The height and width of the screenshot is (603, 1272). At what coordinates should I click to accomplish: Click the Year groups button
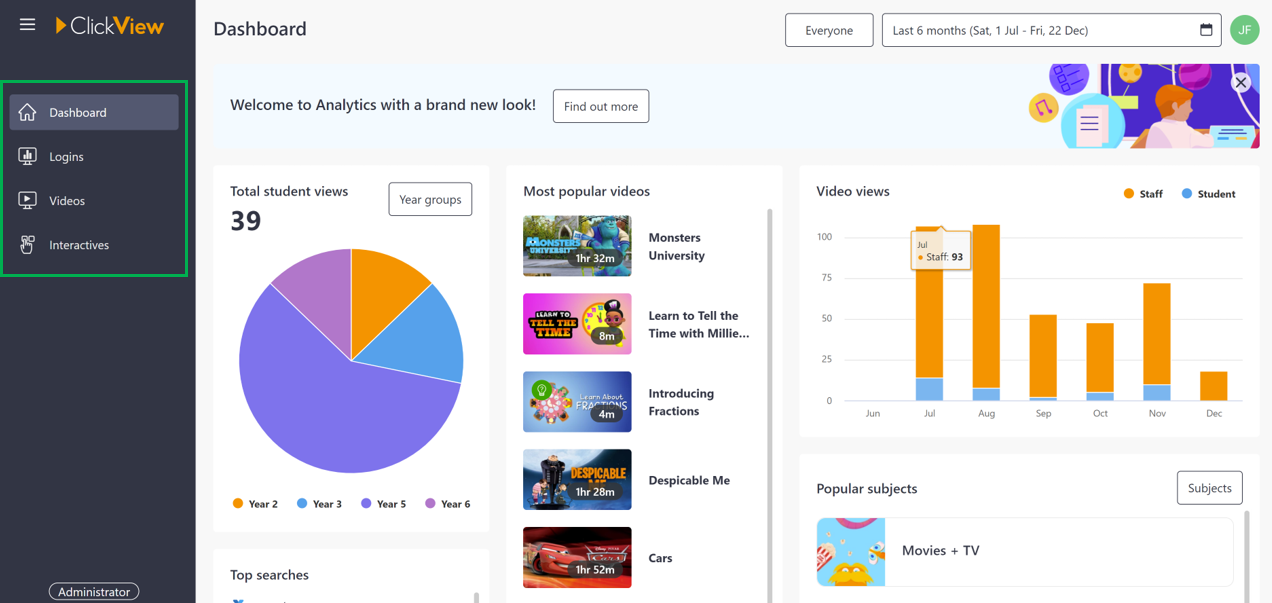click(x=430, y=199)
